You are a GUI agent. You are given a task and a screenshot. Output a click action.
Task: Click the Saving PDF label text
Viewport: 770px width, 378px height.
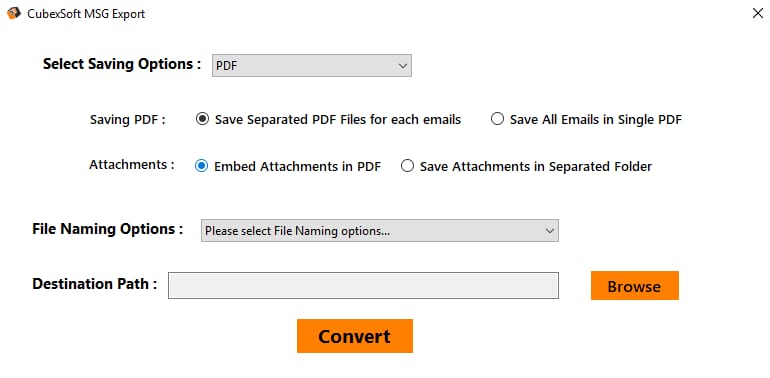pos(128,120)
